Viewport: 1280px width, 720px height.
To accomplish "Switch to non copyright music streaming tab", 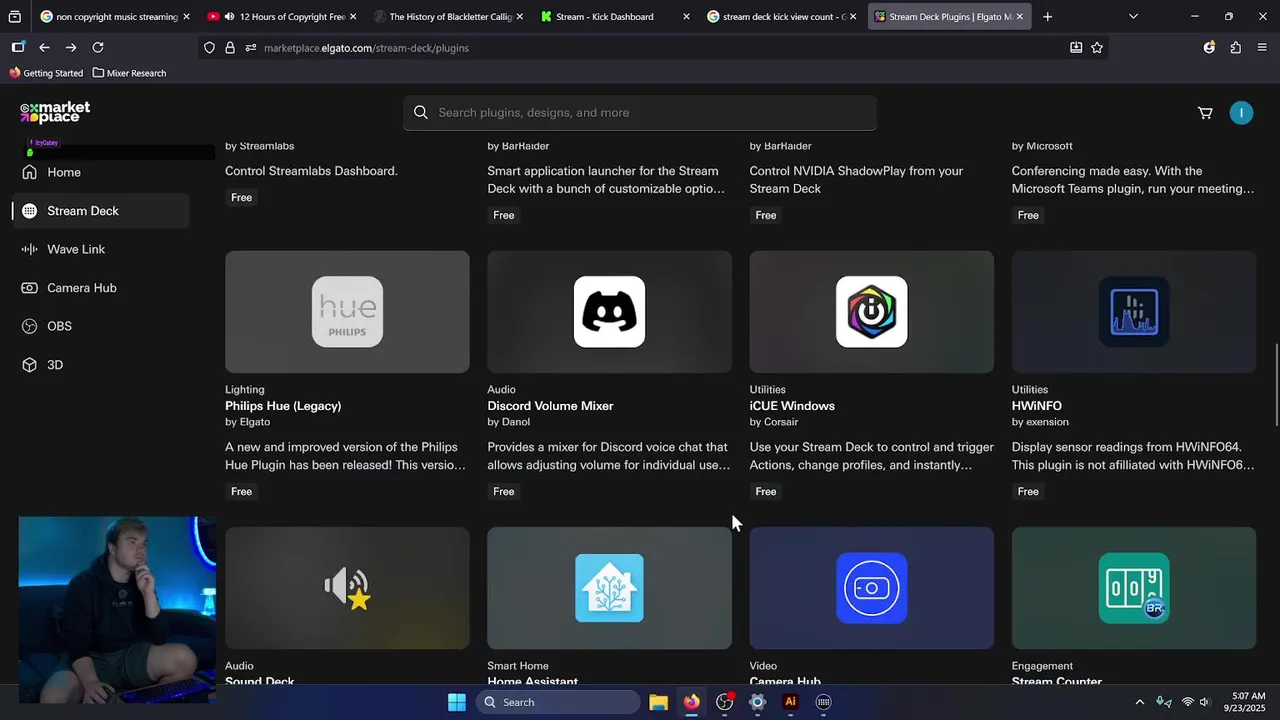I will pyautogui.click(x=115, y=16).
